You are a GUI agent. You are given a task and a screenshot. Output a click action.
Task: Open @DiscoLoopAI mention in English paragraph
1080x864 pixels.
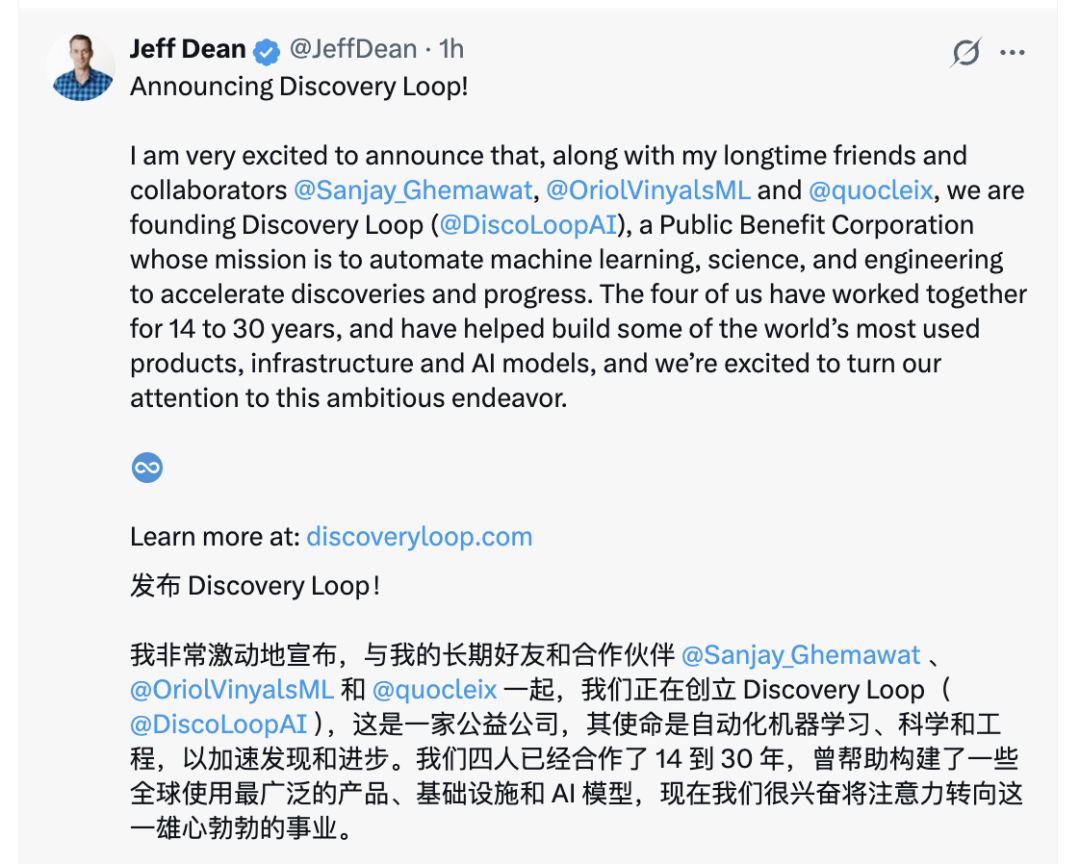[528, 225]
